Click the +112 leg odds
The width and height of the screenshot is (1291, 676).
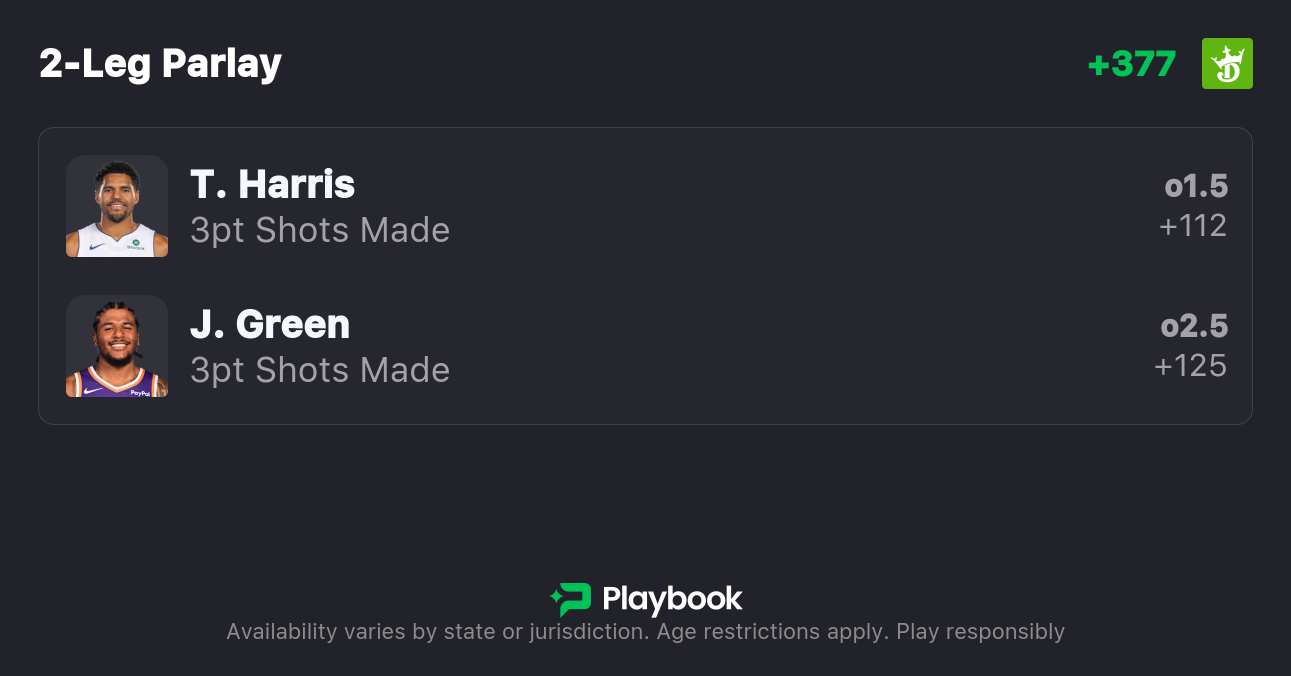[x=1192, y=226]
